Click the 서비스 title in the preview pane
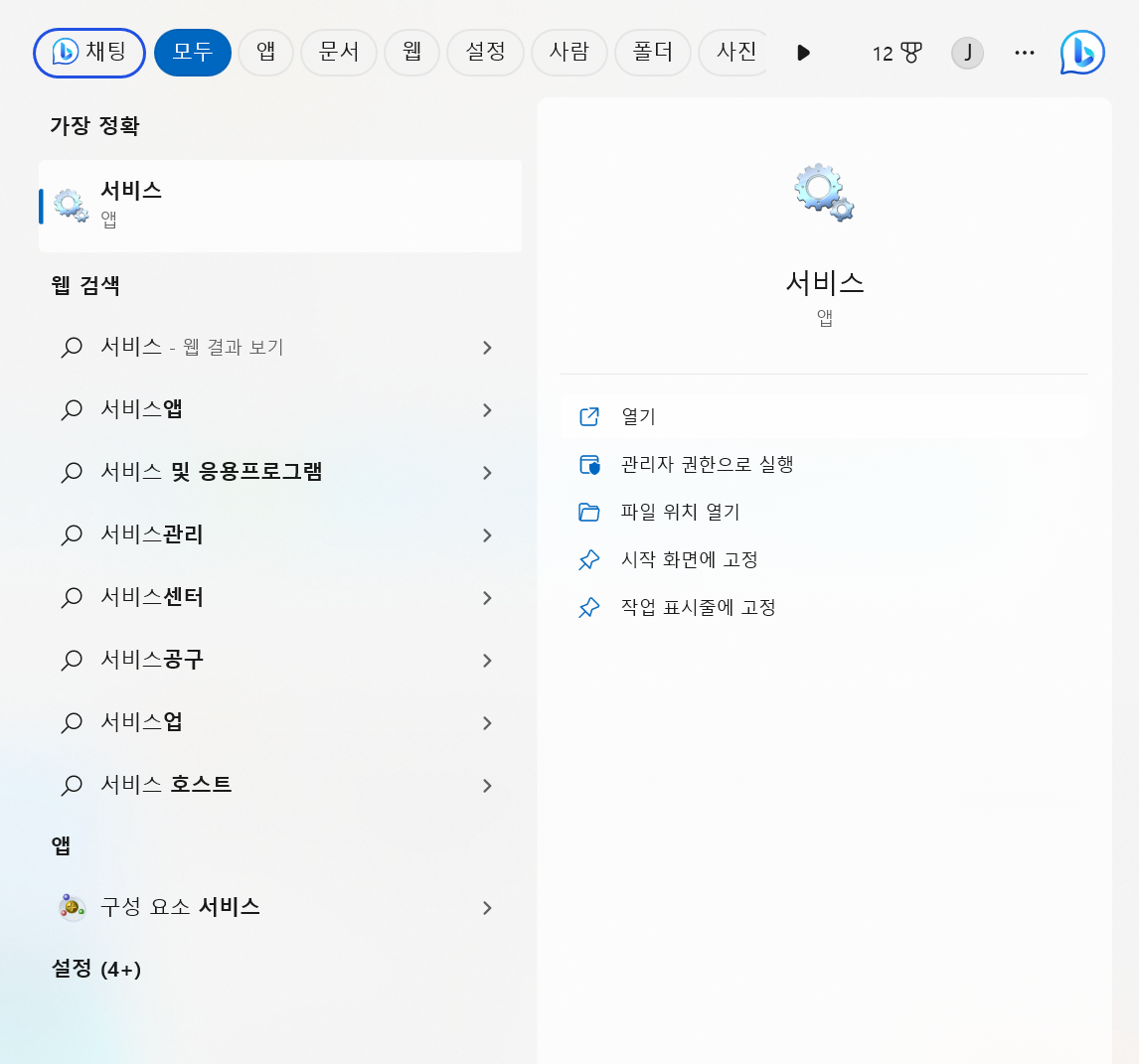Image resolution: width=1139 pixels, height=1064 pixels. tap(825, 282)
